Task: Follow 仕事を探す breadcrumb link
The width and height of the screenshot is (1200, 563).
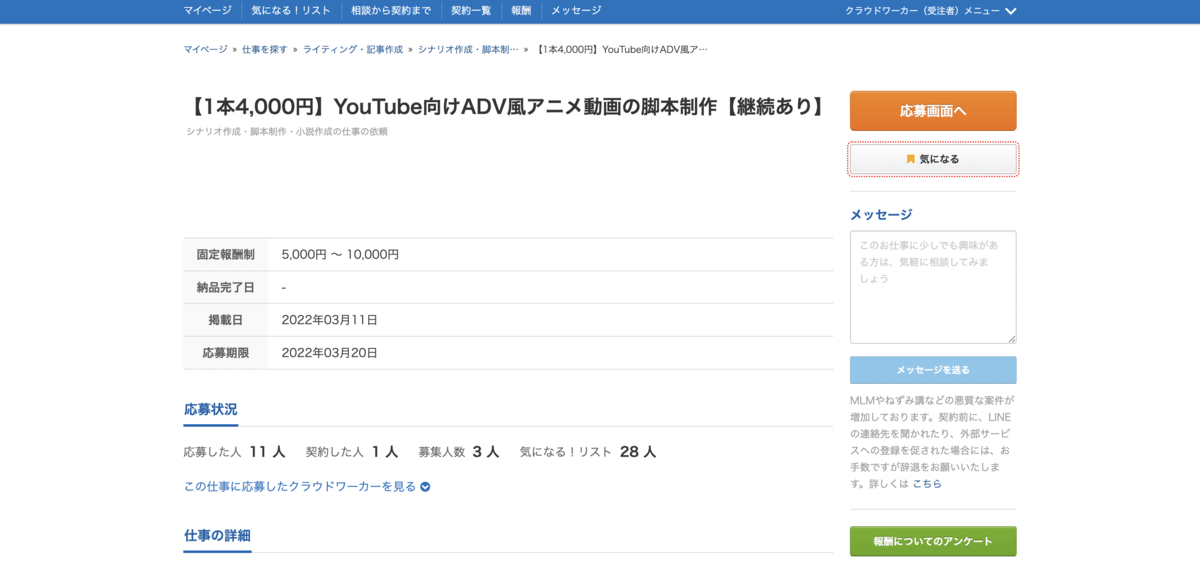Action: point(265,49)
